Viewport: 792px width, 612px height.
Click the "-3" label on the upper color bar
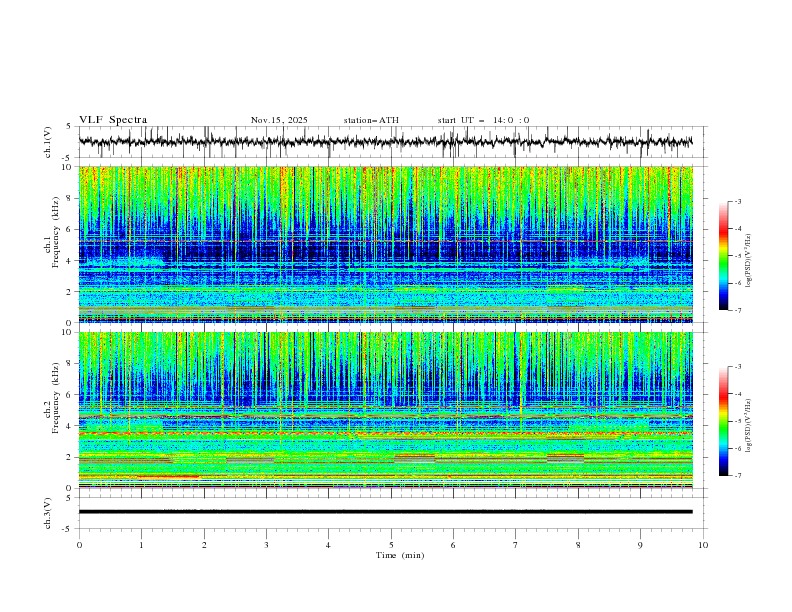point(738,202)
